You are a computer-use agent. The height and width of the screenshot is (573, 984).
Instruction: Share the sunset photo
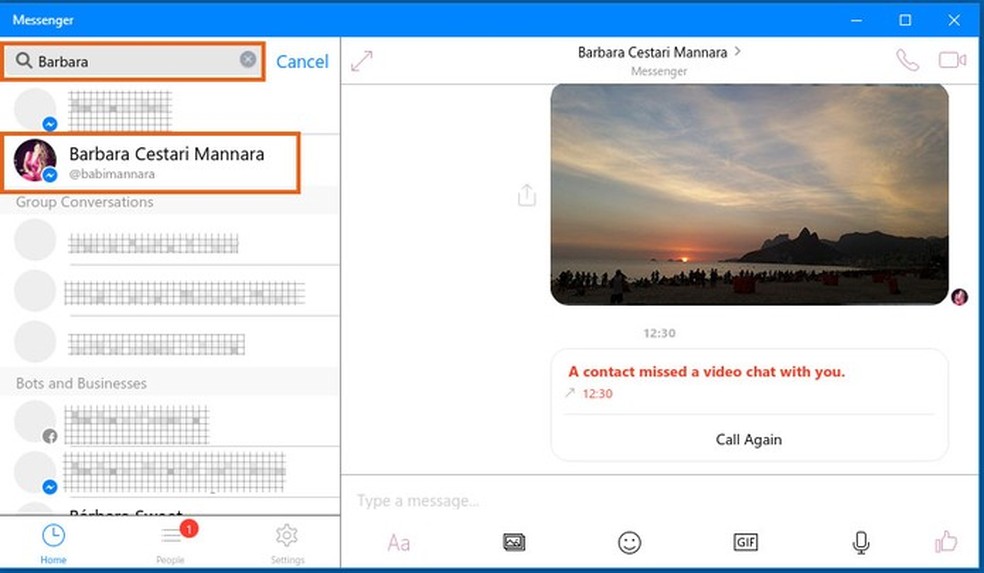(527, 196)
